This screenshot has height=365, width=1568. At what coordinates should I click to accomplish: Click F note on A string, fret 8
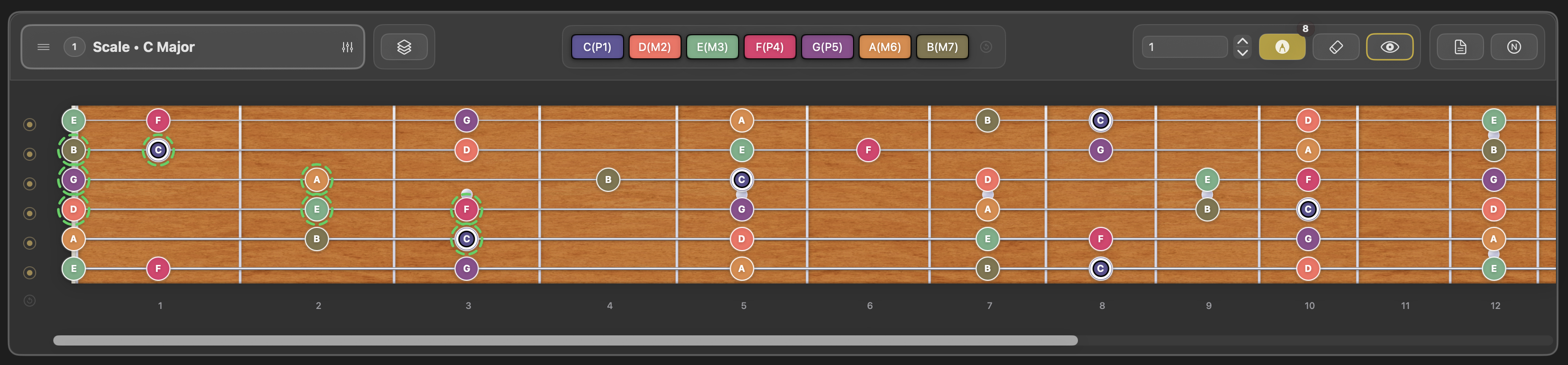click(x=1100, y=239)
